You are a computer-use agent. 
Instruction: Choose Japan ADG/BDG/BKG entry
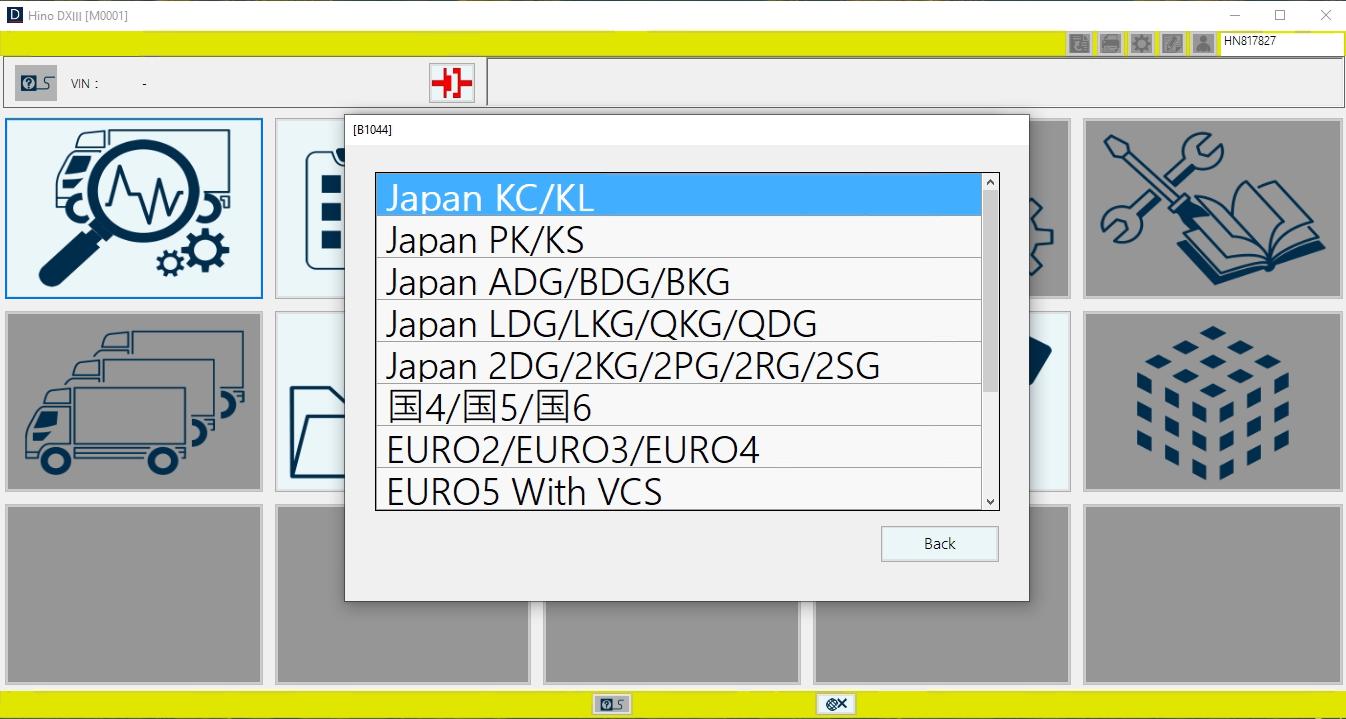[679, 279]
